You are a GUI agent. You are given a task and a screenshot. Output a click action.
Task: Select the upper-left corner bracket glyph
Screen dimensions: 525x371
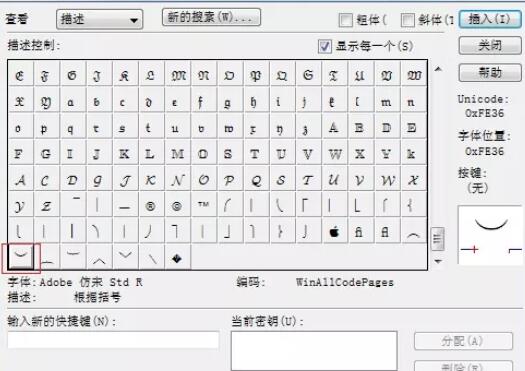[307, 205]
